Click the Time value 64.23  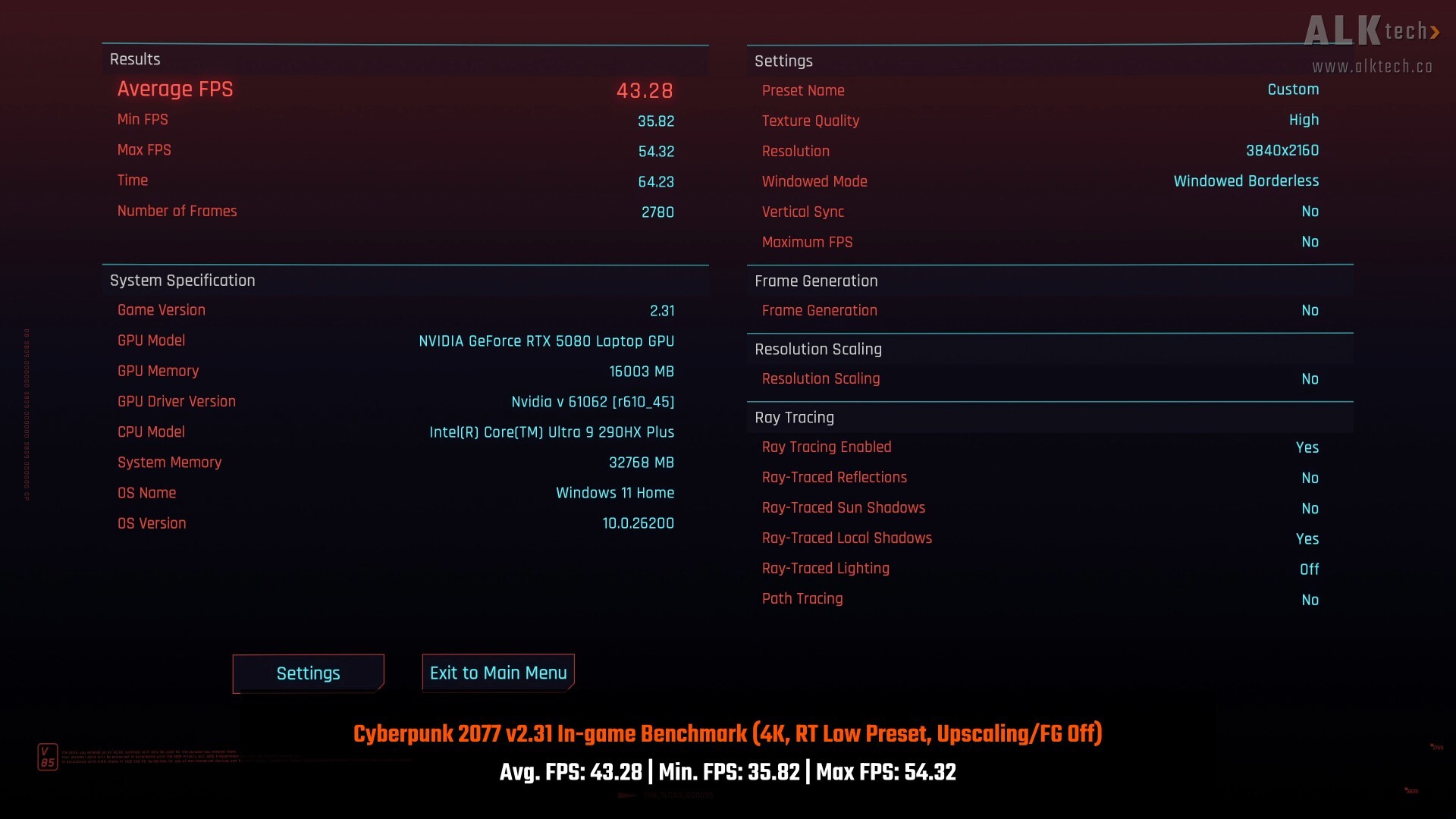[656, 182]
